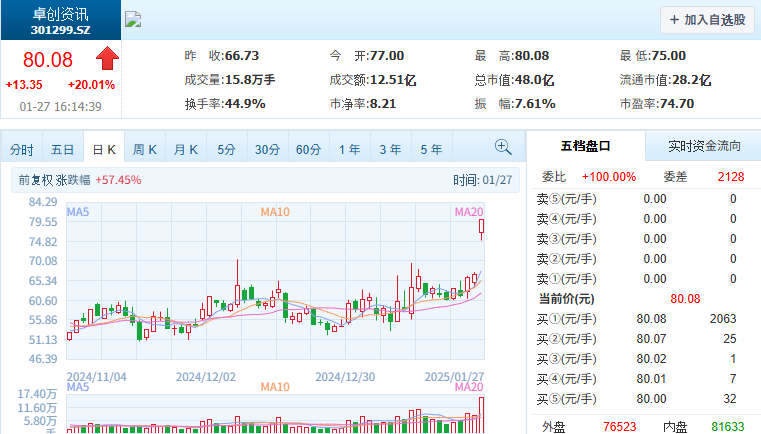Click the 前复权 涨跌幅 +57.45% label
Image resolution: width=761 pixels, height=434 pixels.
point(80,180)
